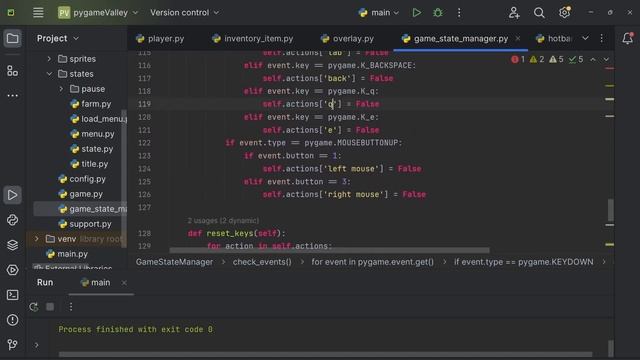Expand the pause folder
This screenshot has width=640, height=360.
[61, 89]
